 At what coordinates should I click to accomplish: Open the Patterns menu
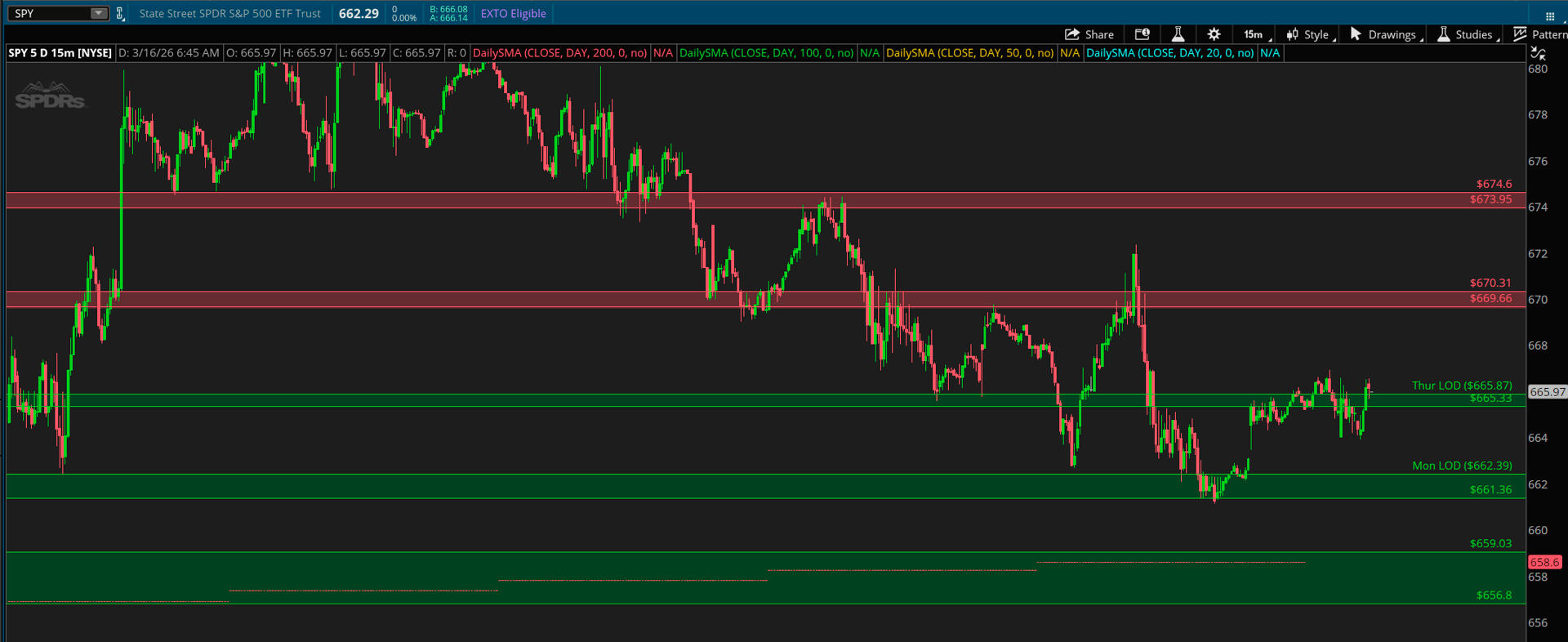pyautogui.click(x=1549, y=34)
